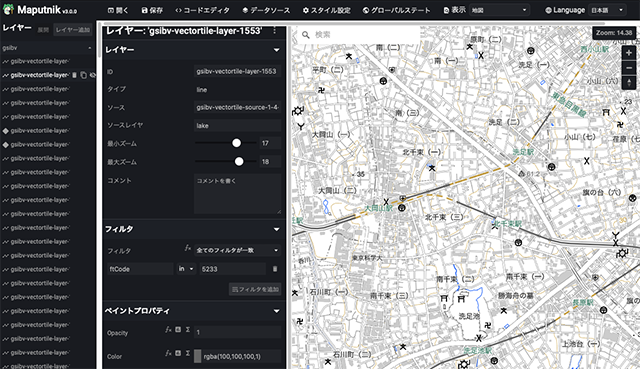Save the style with 保存
This screenshot has width=640, height=369.
[152, 10]
